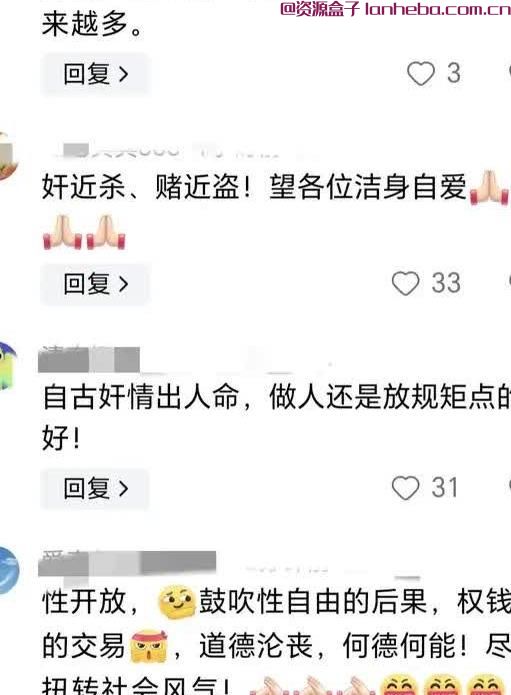Click the 33 like count number
The image size is (511, 695).
coord(446,283)
